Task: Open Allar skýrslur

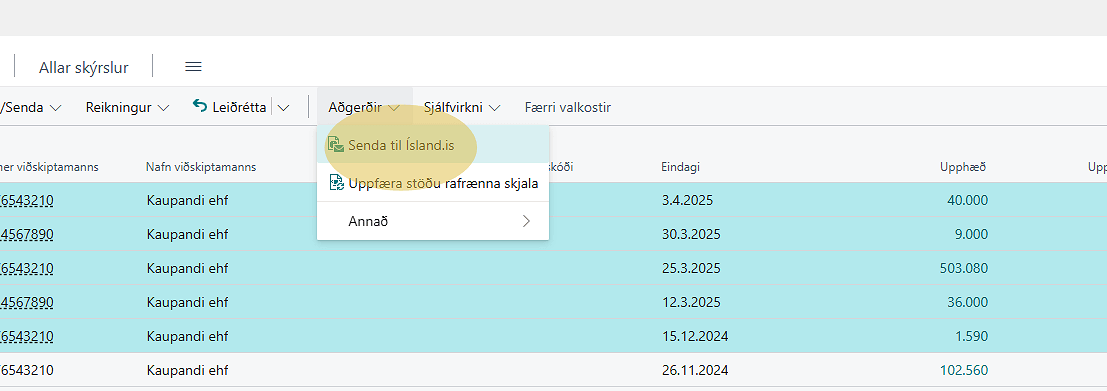Action: tap(83, 68)
